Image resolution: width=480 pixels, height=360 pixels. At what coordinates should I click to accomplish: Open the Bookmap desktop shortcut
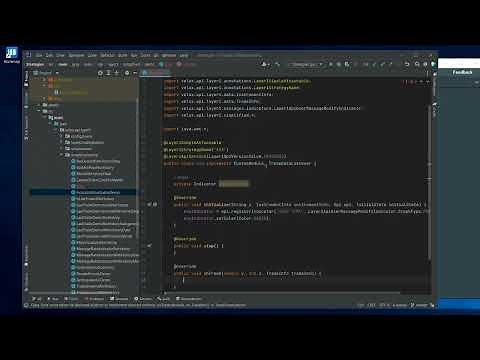(x=12, y=55)
